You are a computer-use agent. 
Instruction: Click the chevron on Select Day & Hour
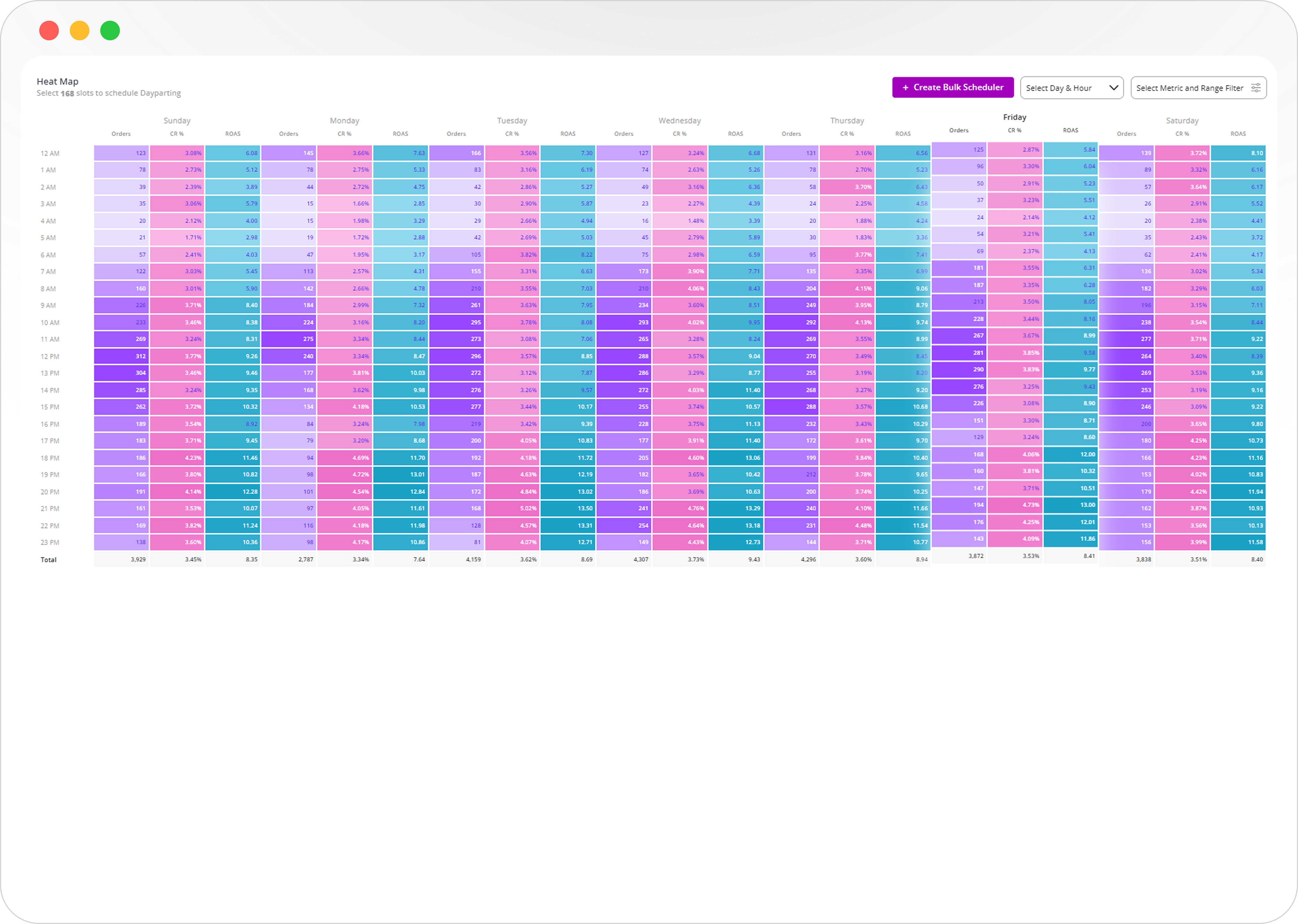click(1114, 88)
